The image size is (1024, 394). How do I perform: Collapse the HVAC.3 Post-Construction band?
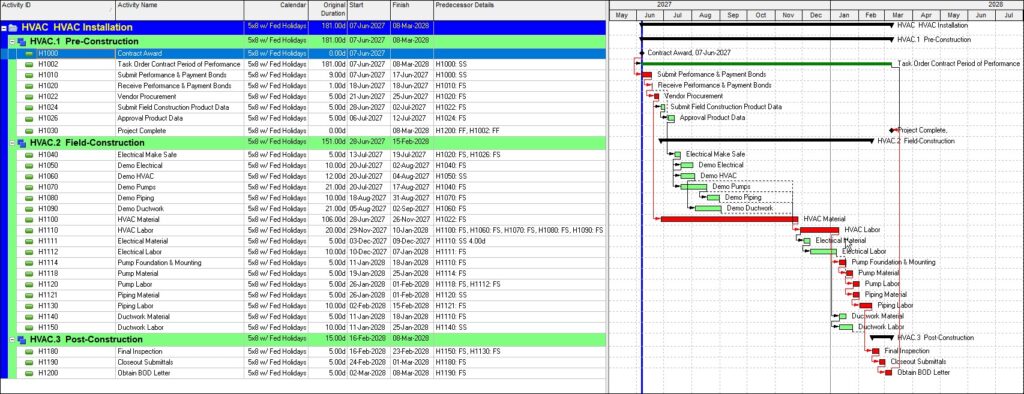coord(12,340)
